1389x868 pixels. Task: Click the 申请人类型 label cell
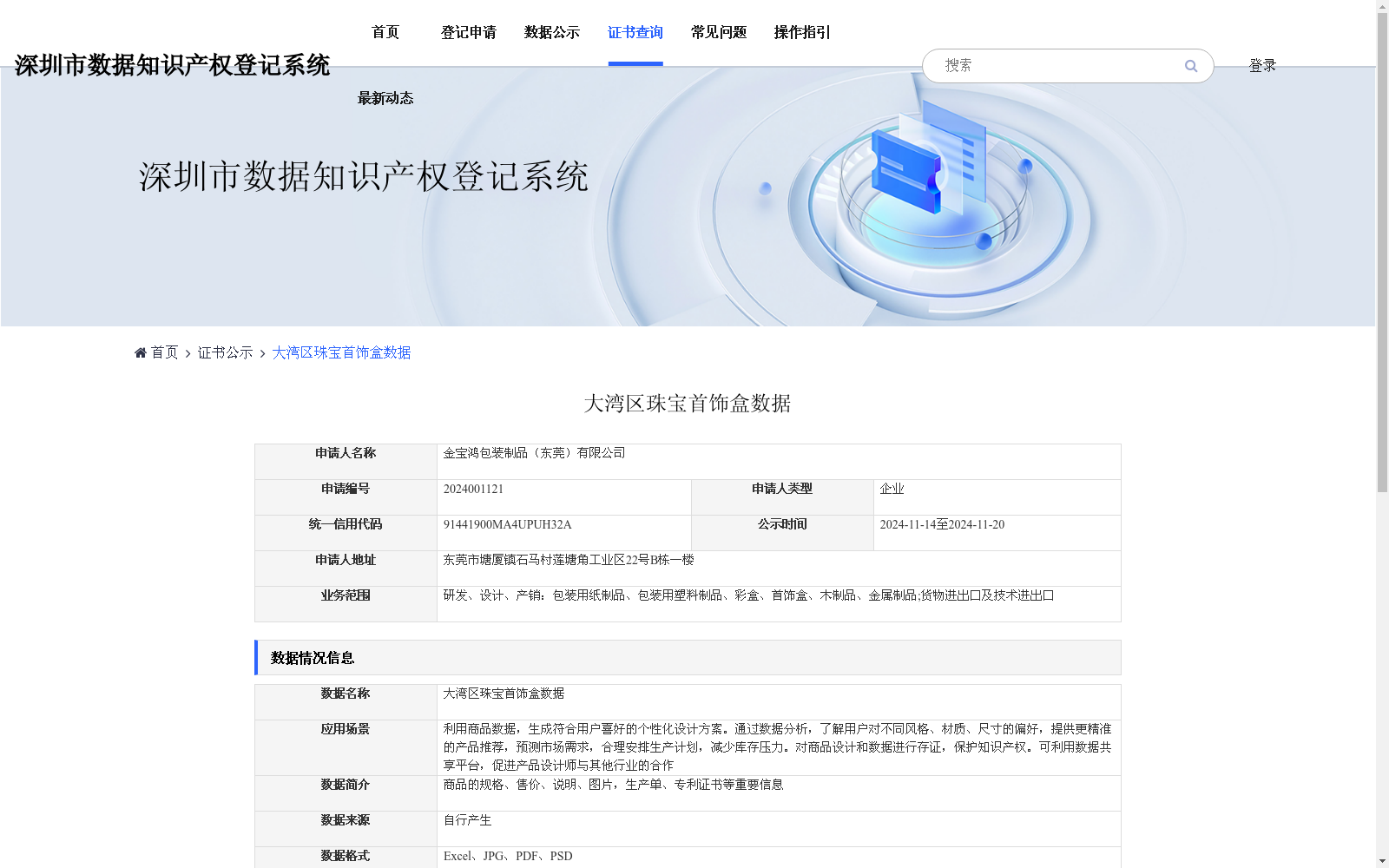(x=782, y=497)
